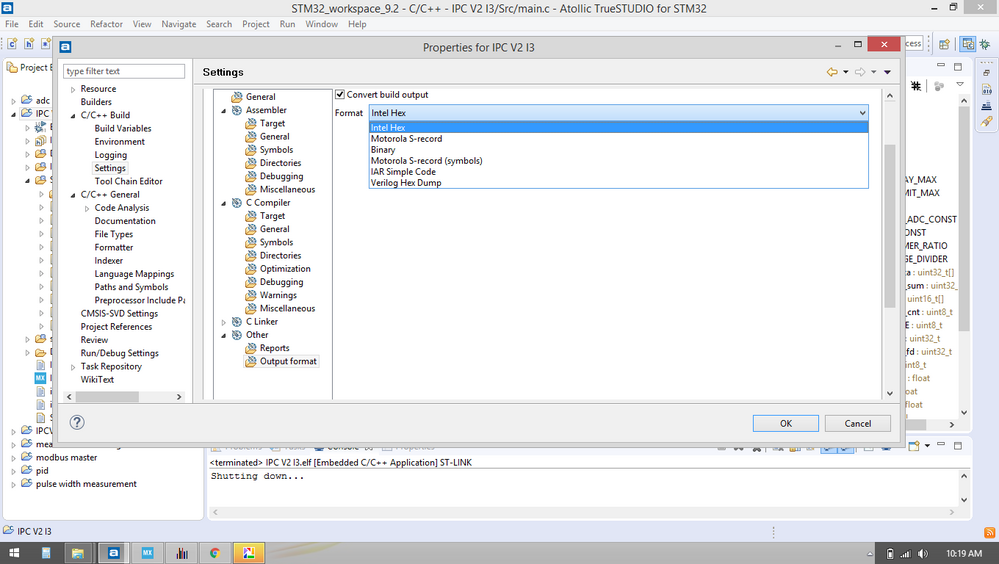Collapse the C Compiler tool node
The height and width of the screenshot is (564, 999).
pos(224,203)
